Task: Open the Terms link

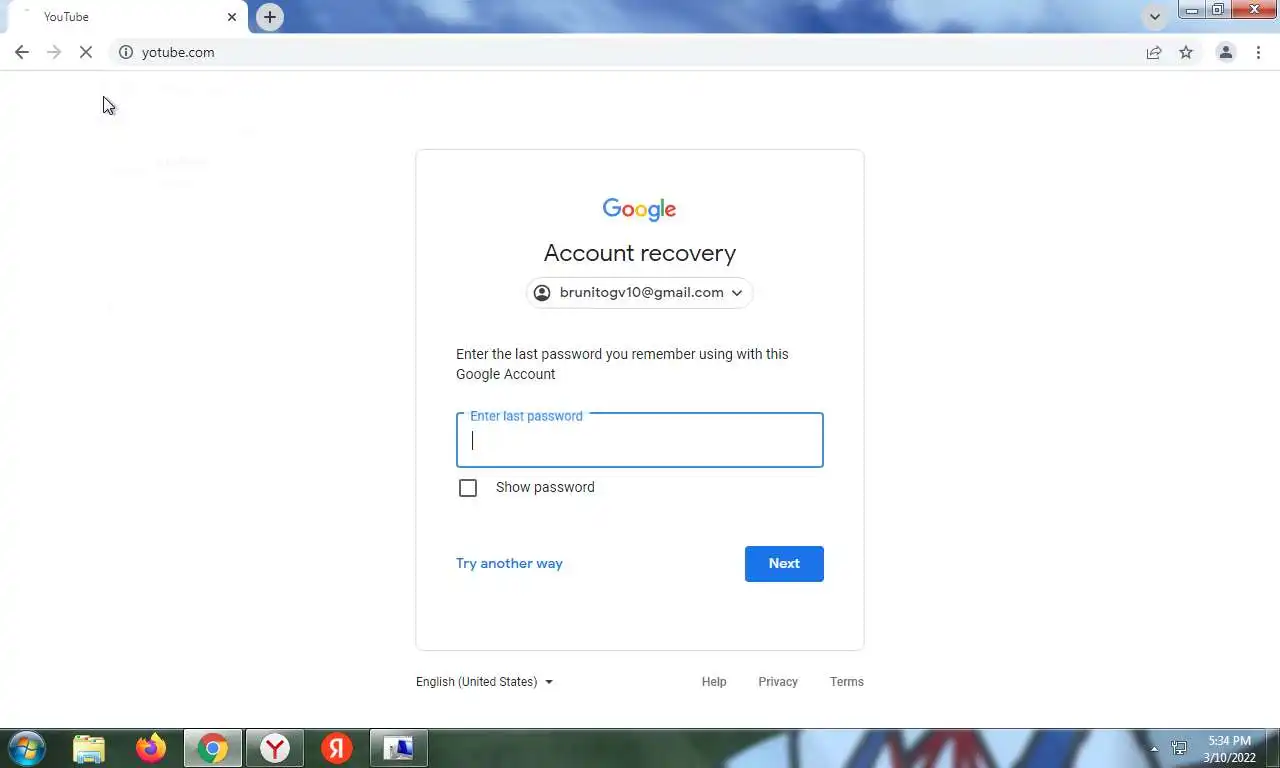Action: [847, 682]
